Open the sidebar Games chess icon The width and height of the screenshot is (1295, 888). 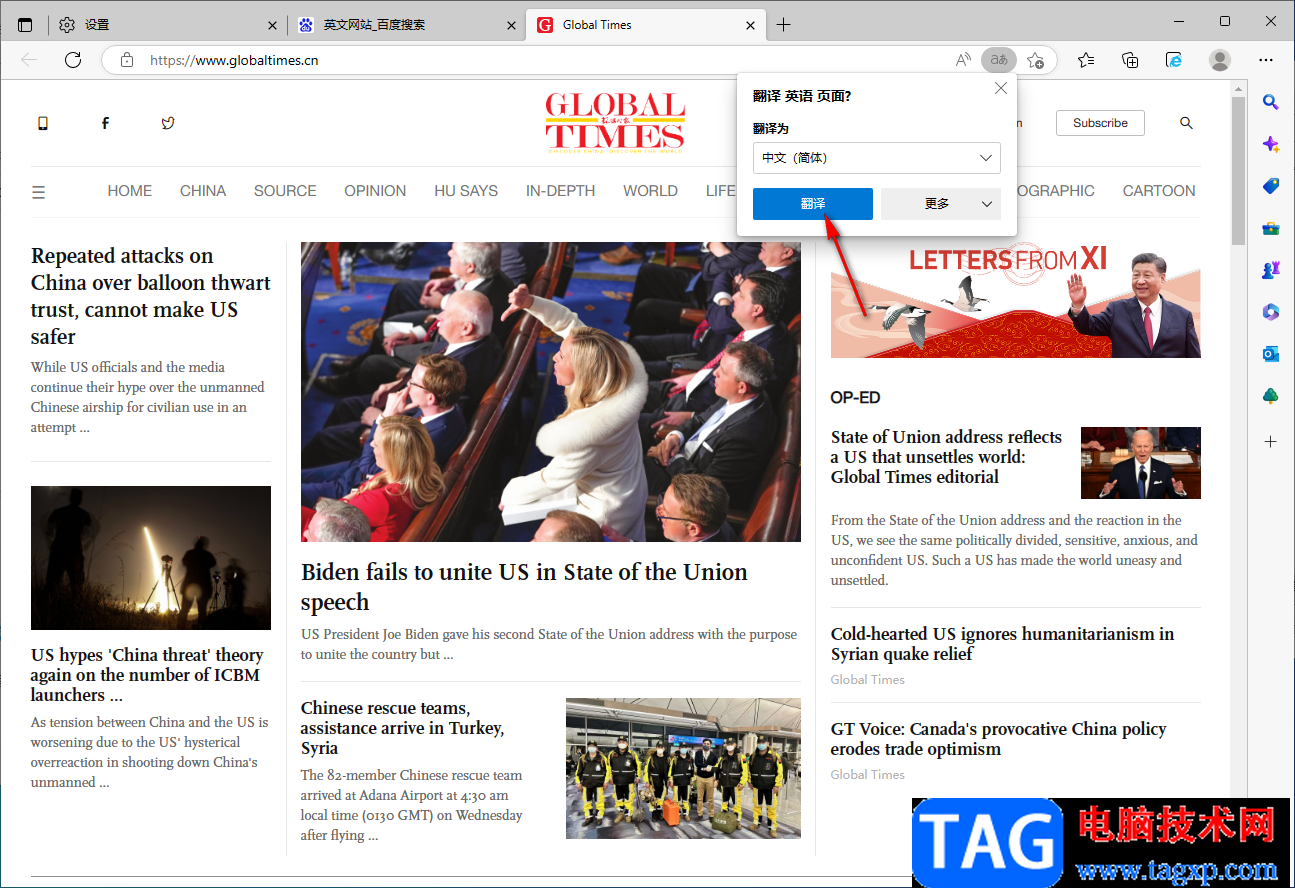(x=1271, y=270)
